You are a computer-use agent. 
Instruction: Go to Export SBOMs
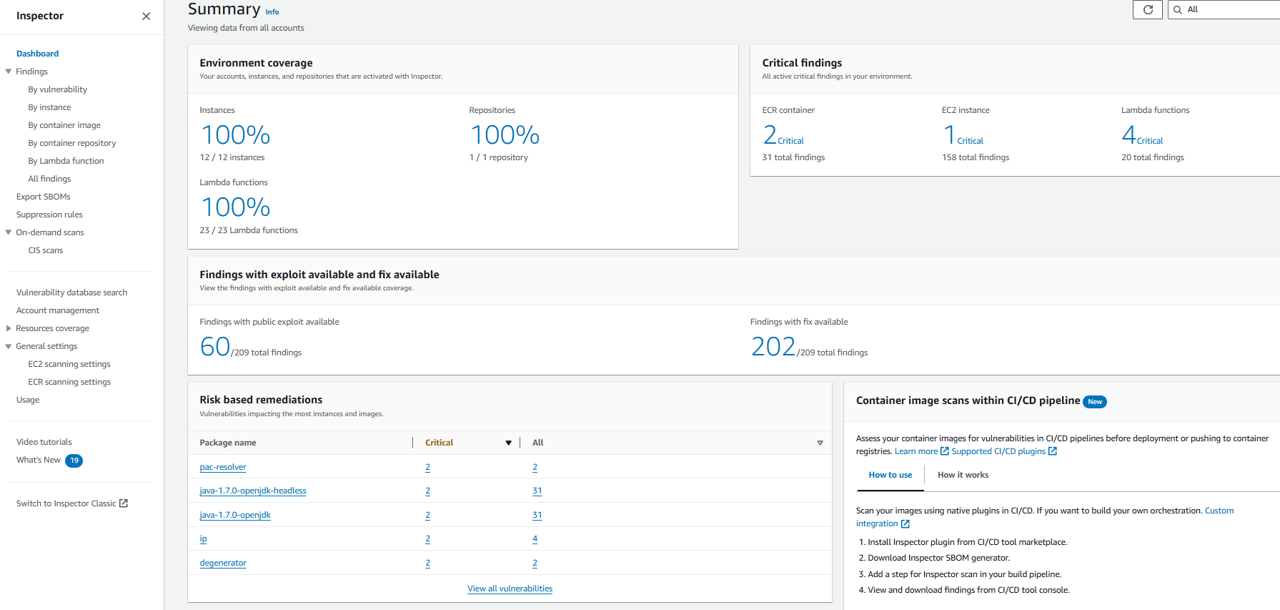pos(43,197)
